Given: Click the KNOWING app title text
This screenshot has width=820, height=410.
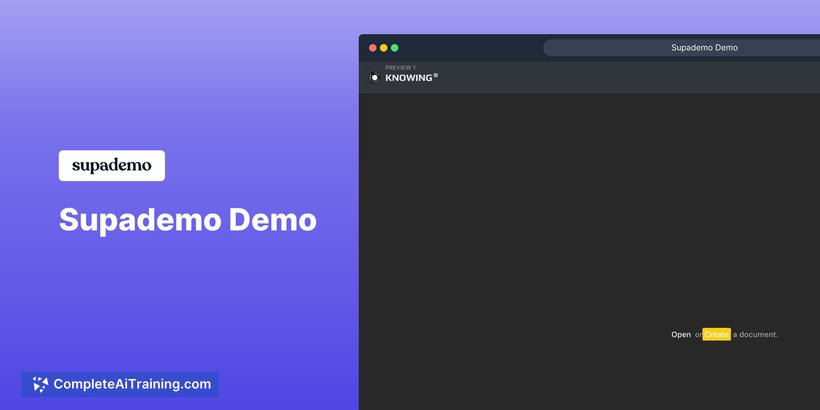Looking at the screenshot, I should click(x=411, y=78).
